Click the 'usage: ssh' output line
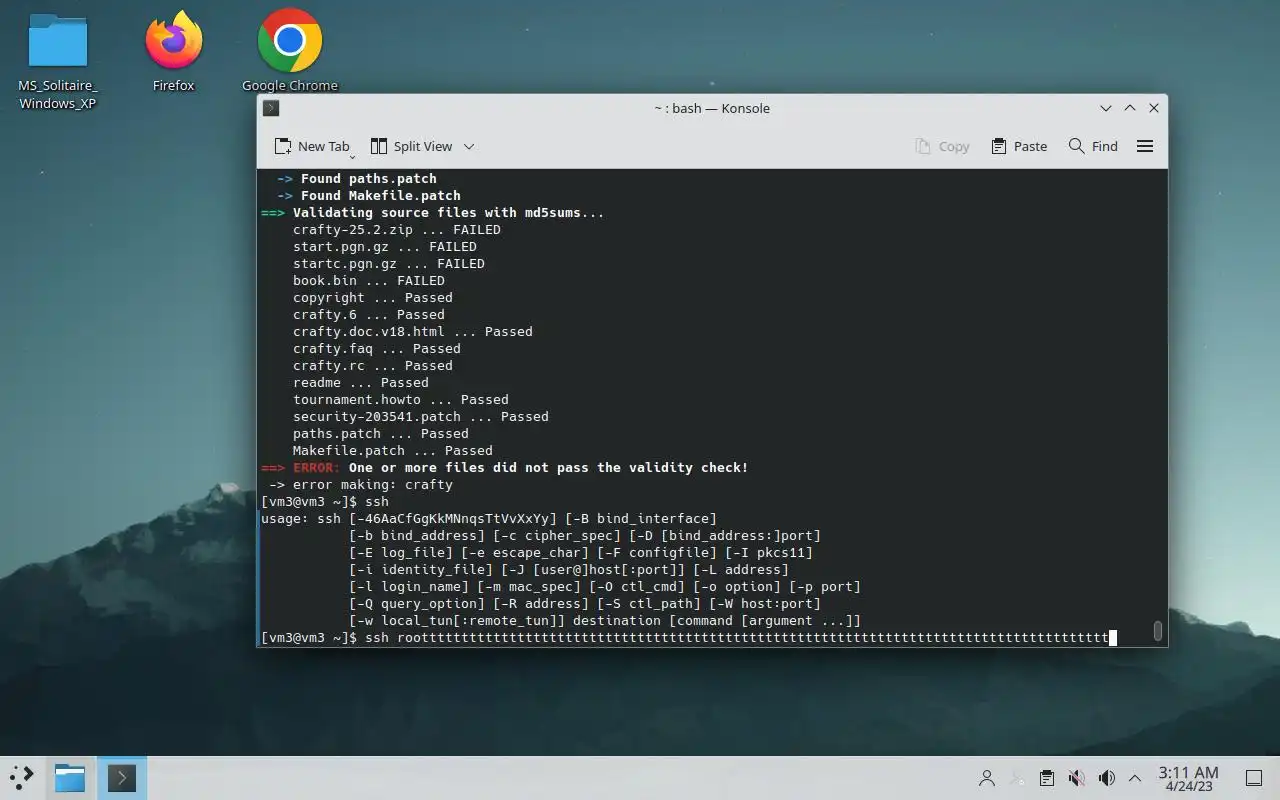Image resolution: width=1280 pixels, height=800 pixels. (x=488, y=519)
